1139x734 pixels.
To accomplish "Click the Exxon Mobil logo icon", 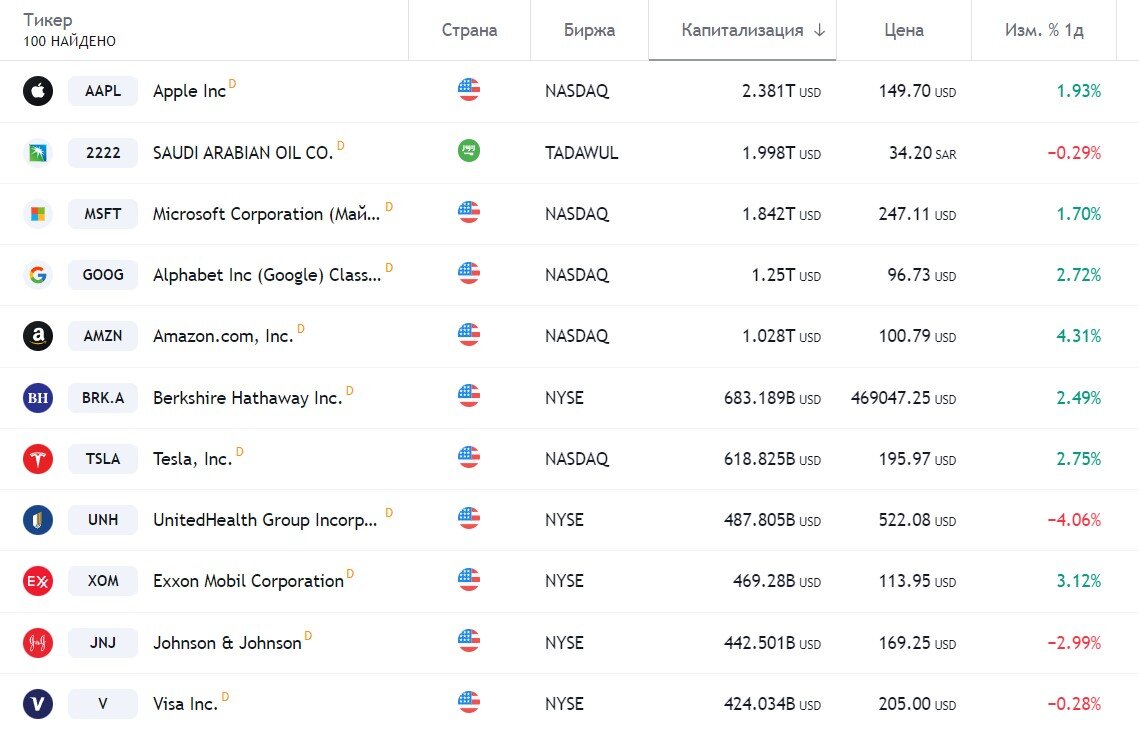I will (x=38, y=581).
